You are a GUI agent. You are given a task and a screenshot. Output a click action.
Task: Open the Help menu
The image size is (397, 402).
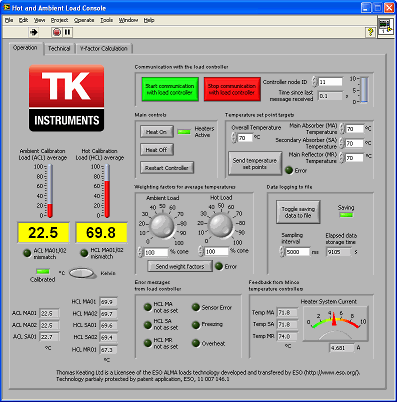click(149, 20)
